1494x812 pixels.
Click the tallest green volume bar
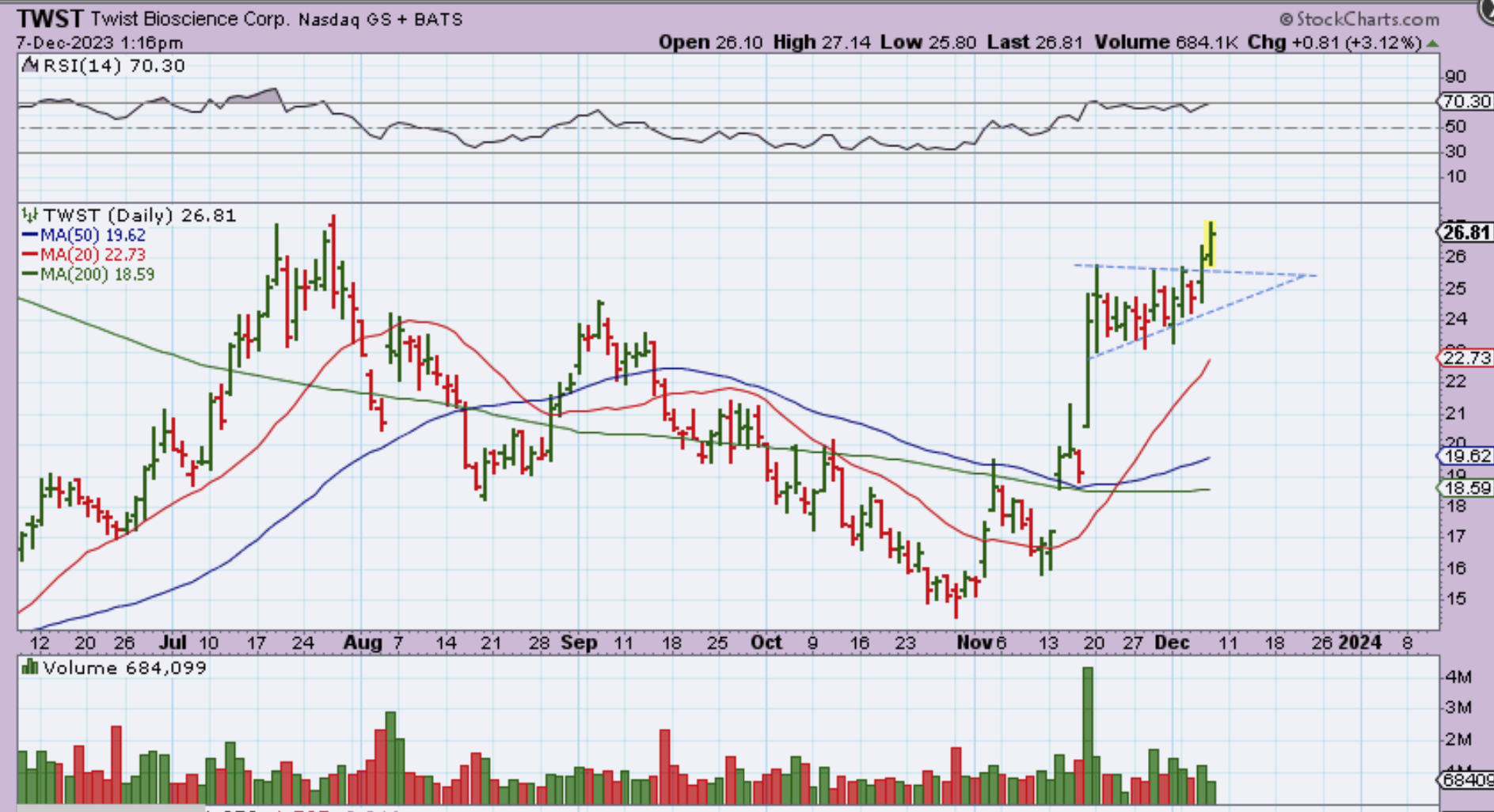[1088, 734]
